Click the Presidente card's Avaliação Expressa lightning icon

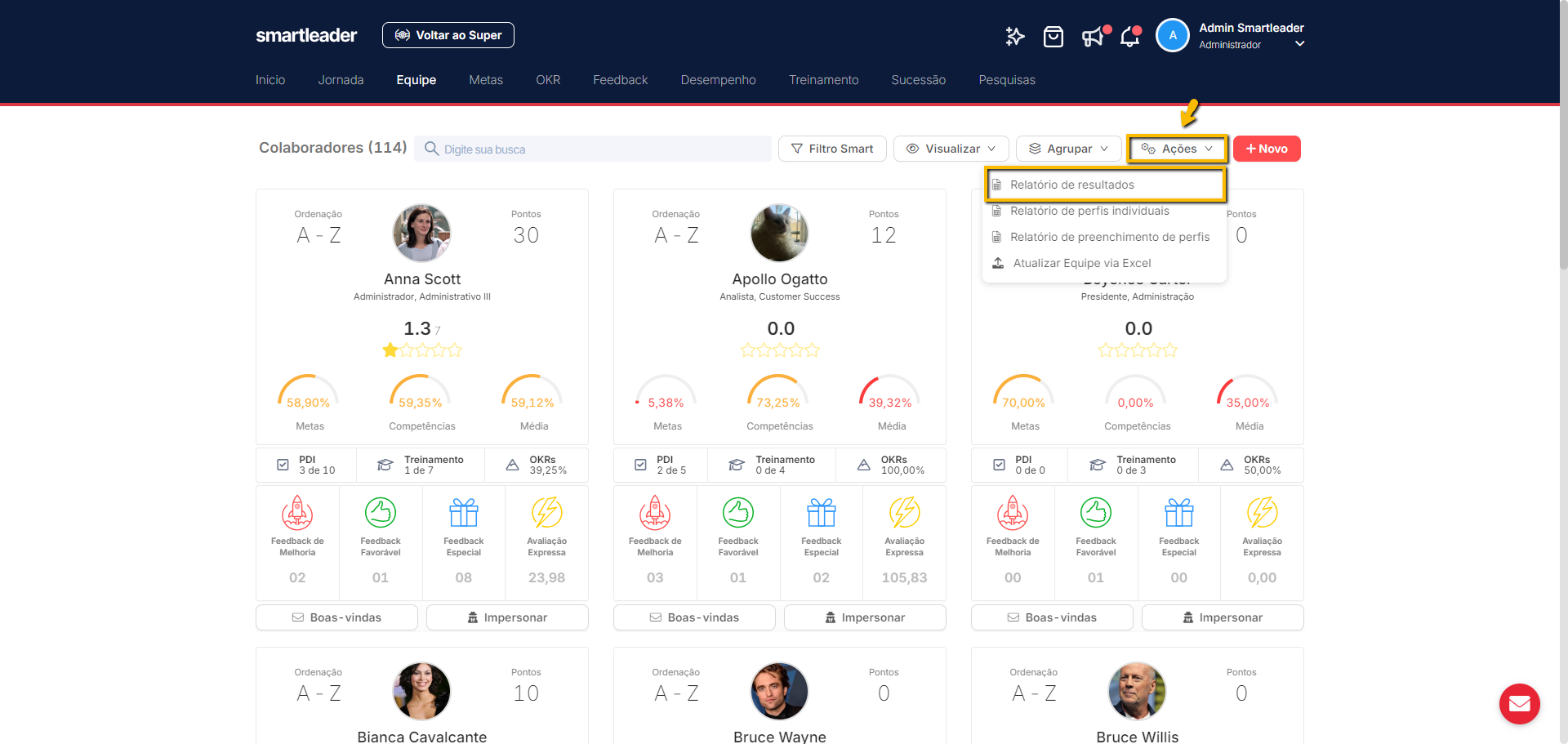coord(1262,513)
